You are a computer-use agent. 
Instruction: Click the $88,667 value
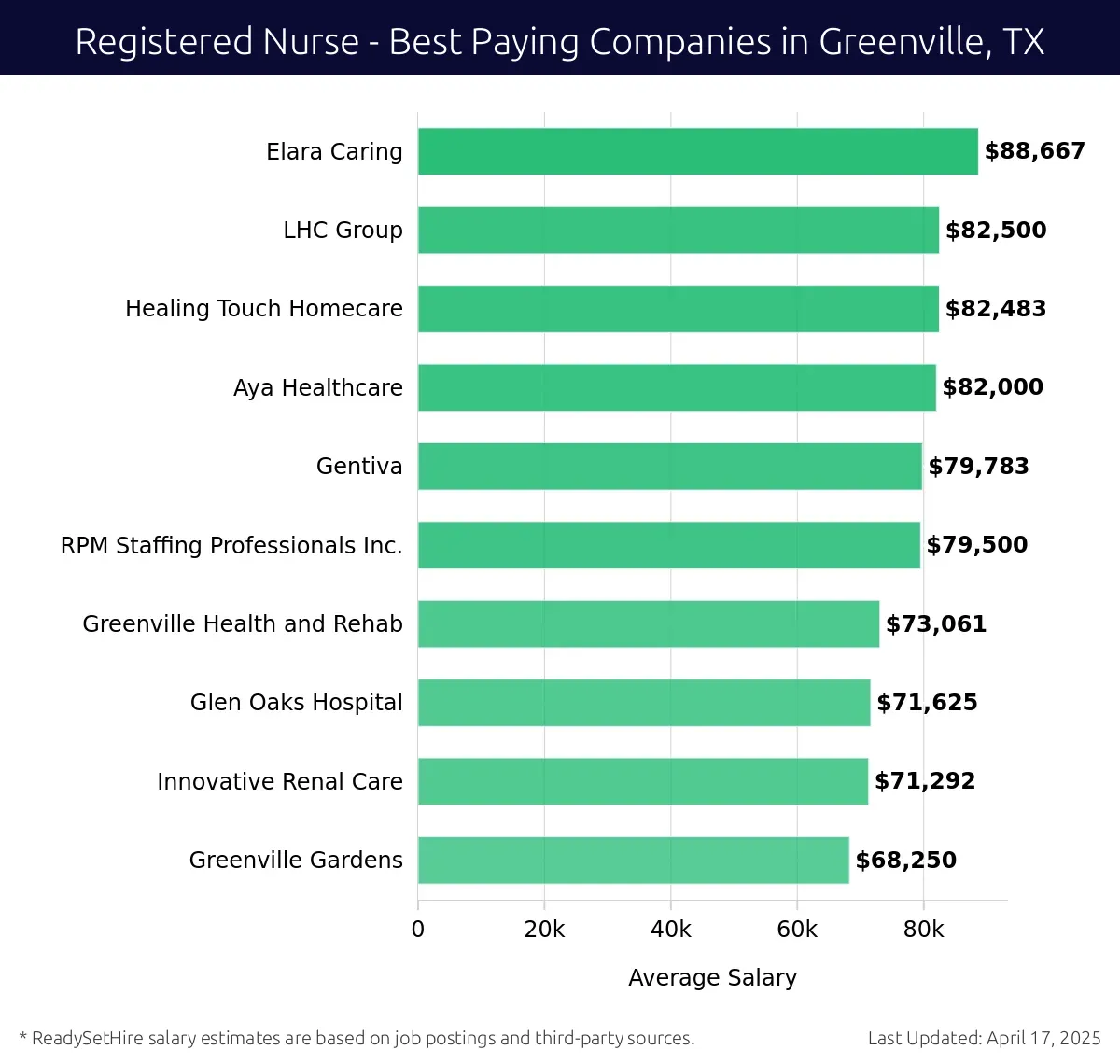[x=1035, y=151]
